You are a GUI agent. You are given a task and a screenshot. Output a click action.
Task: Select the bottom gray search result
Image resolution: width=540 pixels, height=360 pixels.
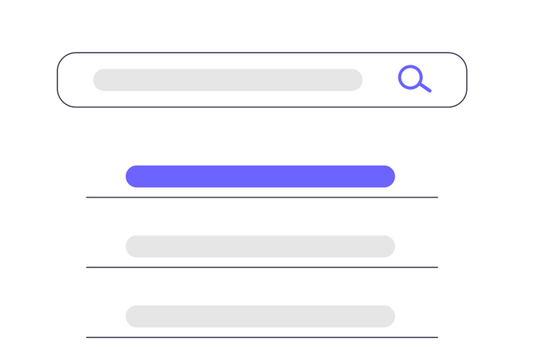260,316
